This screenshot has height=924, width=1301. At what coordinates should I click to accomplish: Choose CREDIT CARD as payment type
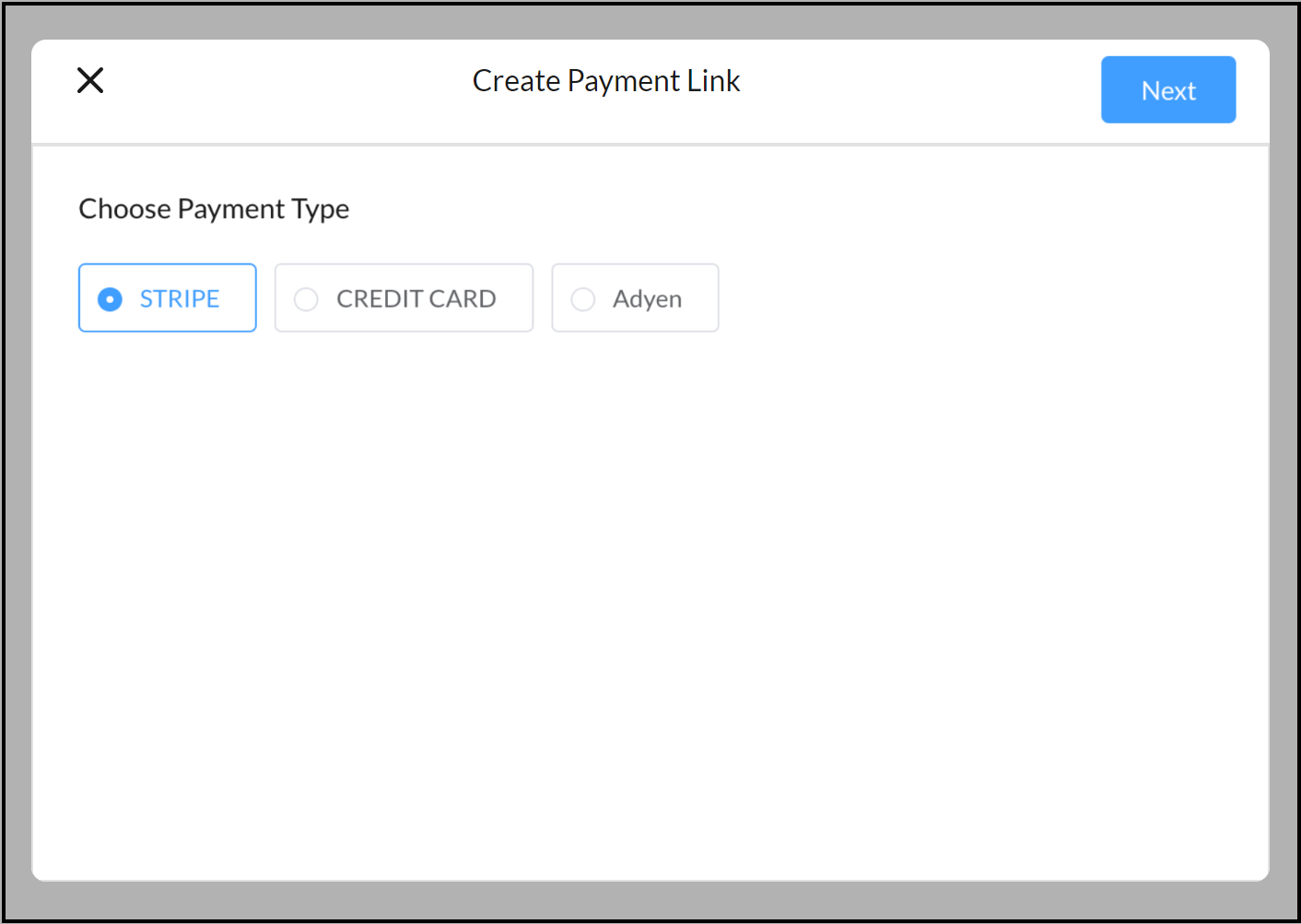point(404,298)
